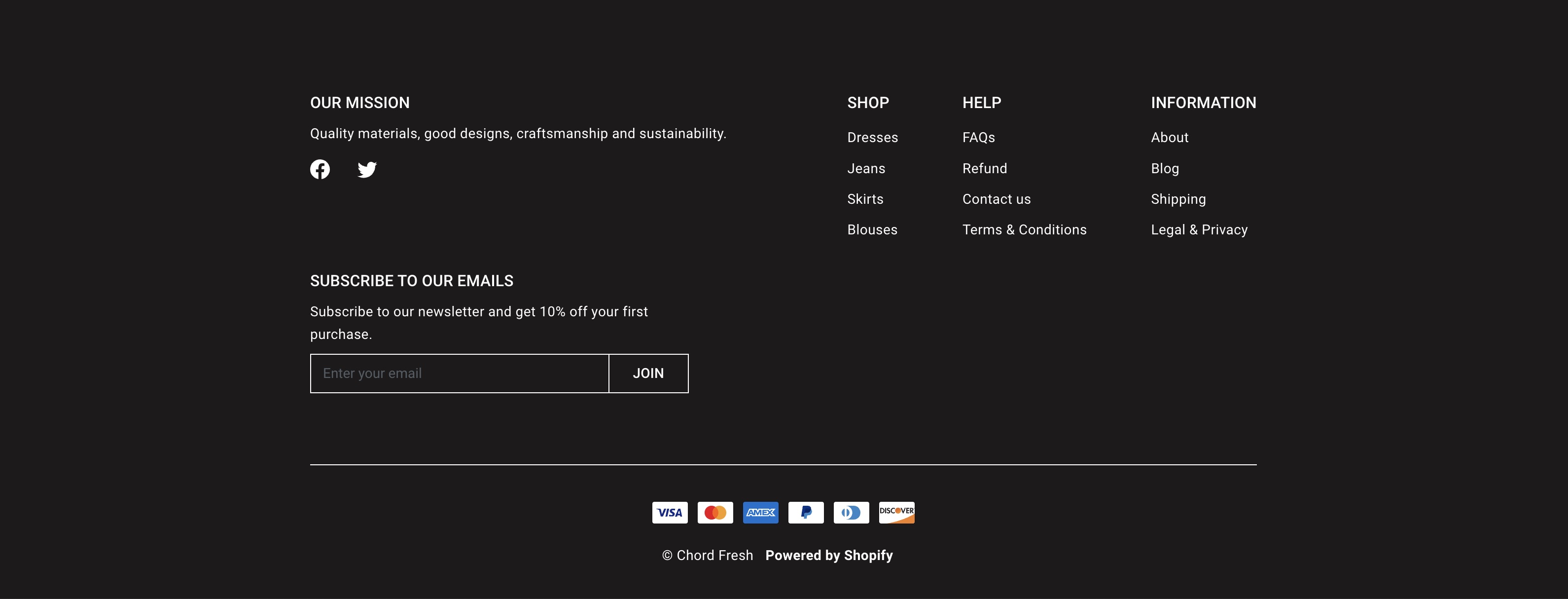This screenshot has width=1568, height=599.
Task: Open the Twitter bird icon
Action: (367, 169)
